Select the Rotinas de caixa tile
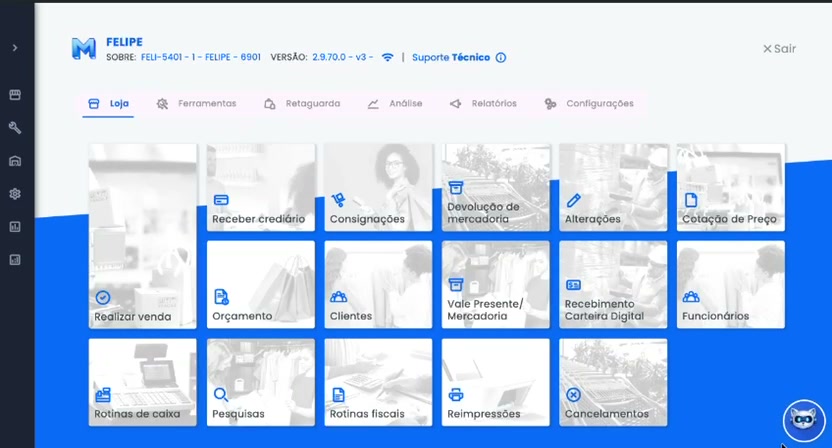 pos(142,382)
